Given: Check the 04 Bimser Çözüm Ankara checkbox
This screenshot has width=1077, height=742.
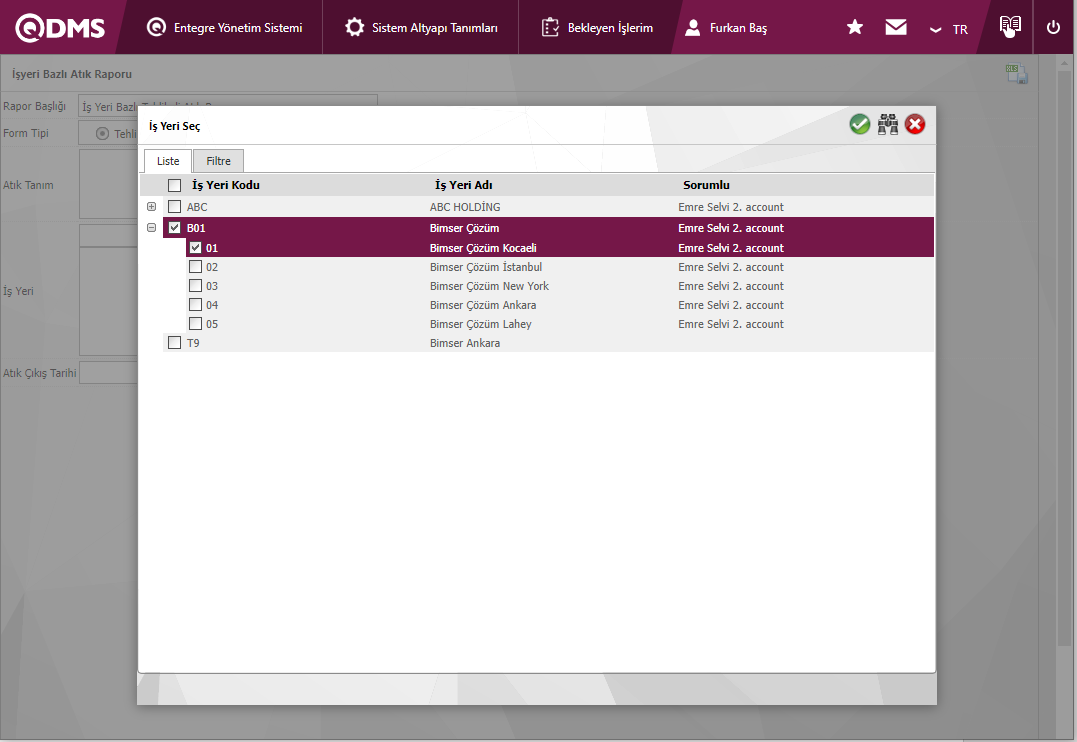Looking at the screenshot, I should [196, 304].
